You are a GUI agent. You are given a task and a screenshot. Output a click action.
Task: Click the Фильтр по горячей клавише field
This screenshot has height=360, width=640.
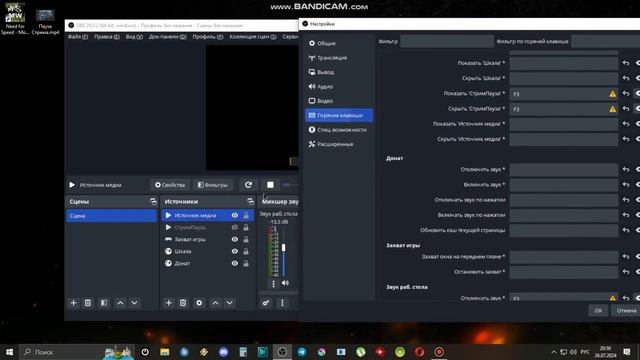[x=605, y=41]
